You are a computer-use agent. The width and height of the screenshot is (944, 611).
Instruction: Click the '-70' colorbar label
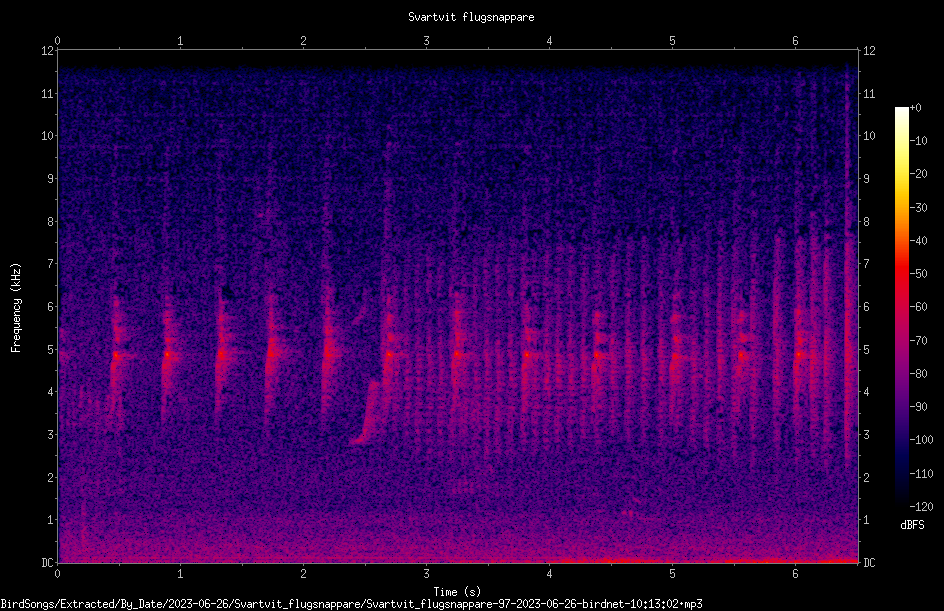[x=919, y=341]
